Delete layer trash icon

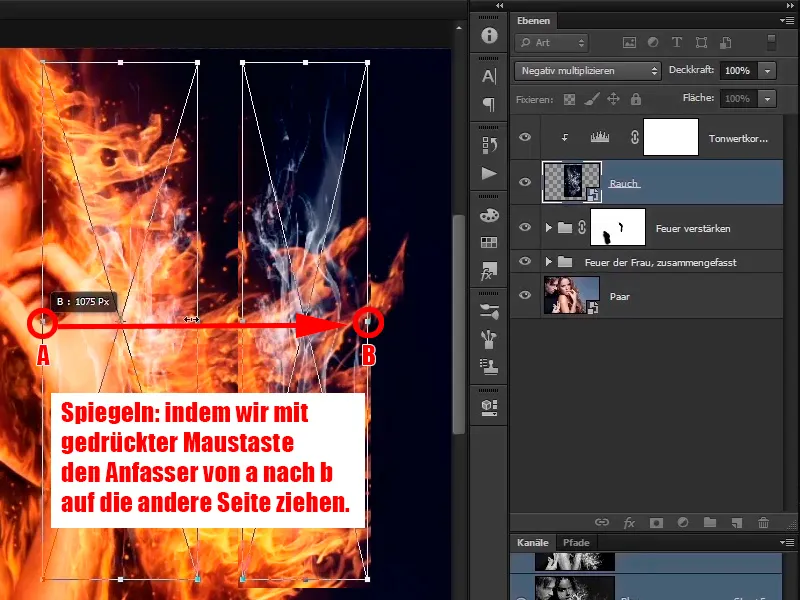click(763, 522)
